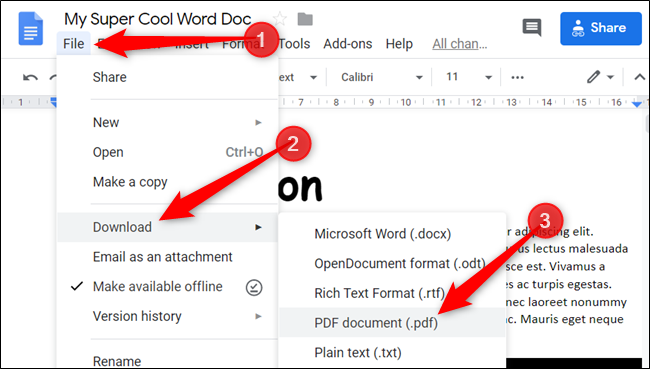The height and width of the screenshot is (369, 650).
Task: Click the words "turpis egestas" in the document body
Action: point(572,284)
